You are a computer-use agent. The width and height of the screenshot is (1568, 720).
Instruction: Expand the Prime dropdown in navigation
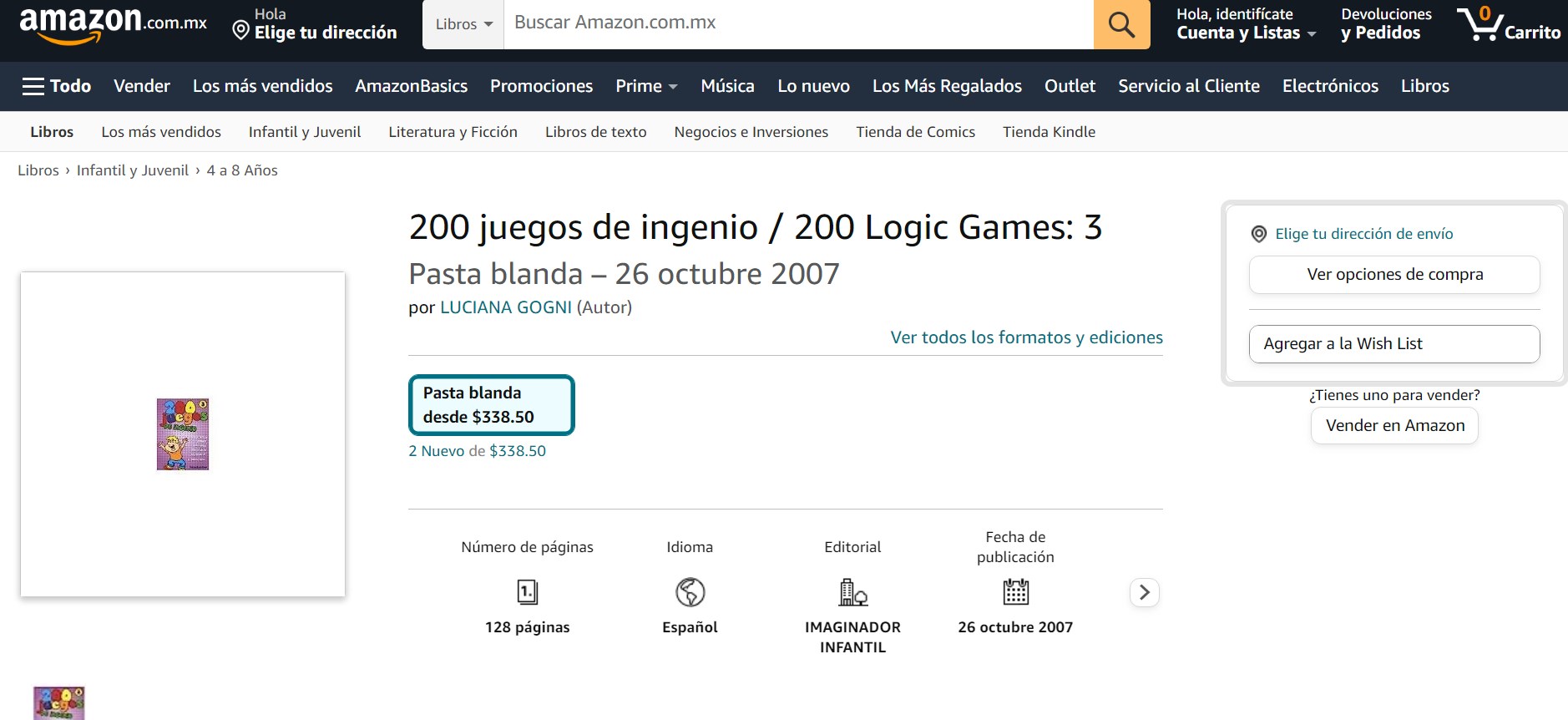coord(646,86)
